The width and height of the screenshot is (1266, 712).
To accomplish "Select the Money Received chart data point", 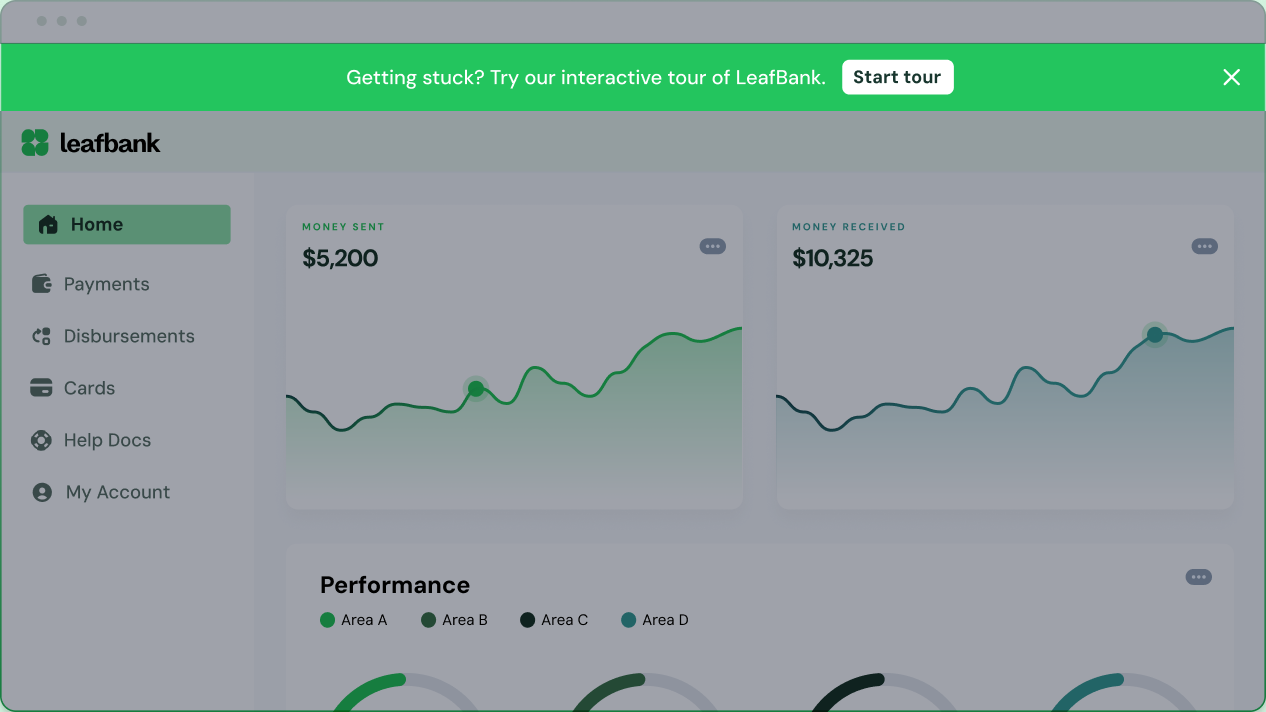I will click(x=1155, y=335).
